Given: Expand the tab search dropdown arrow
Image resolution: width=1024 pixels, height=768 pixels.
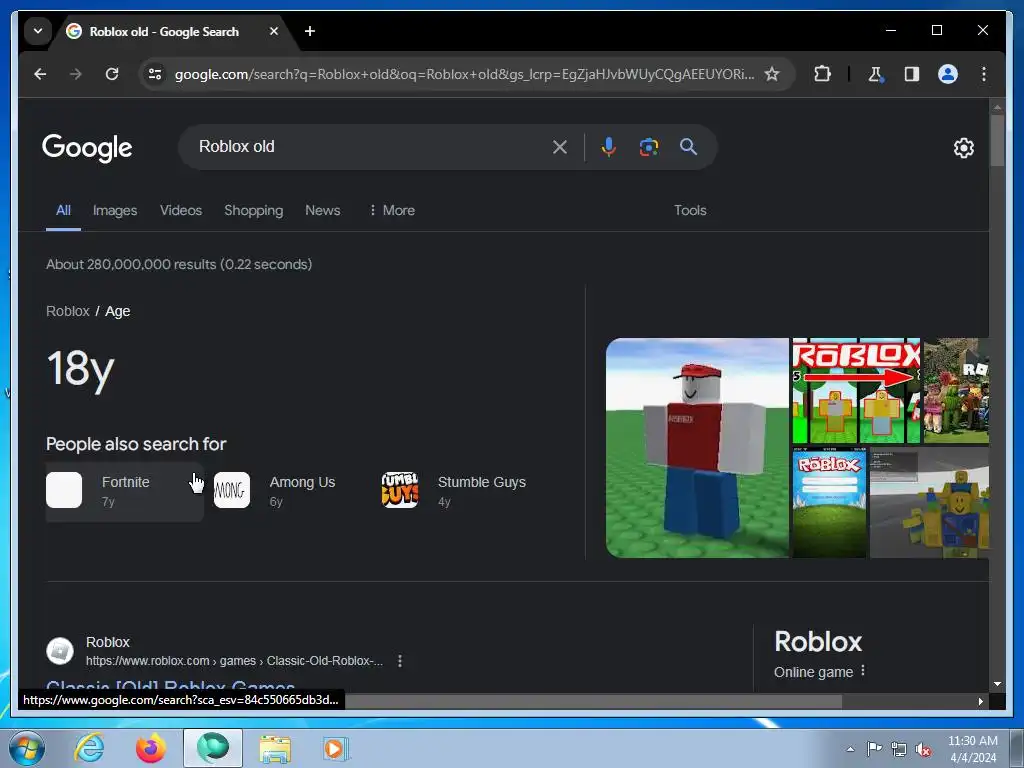Looking at the screenshot, I should [x=38, y=31].
